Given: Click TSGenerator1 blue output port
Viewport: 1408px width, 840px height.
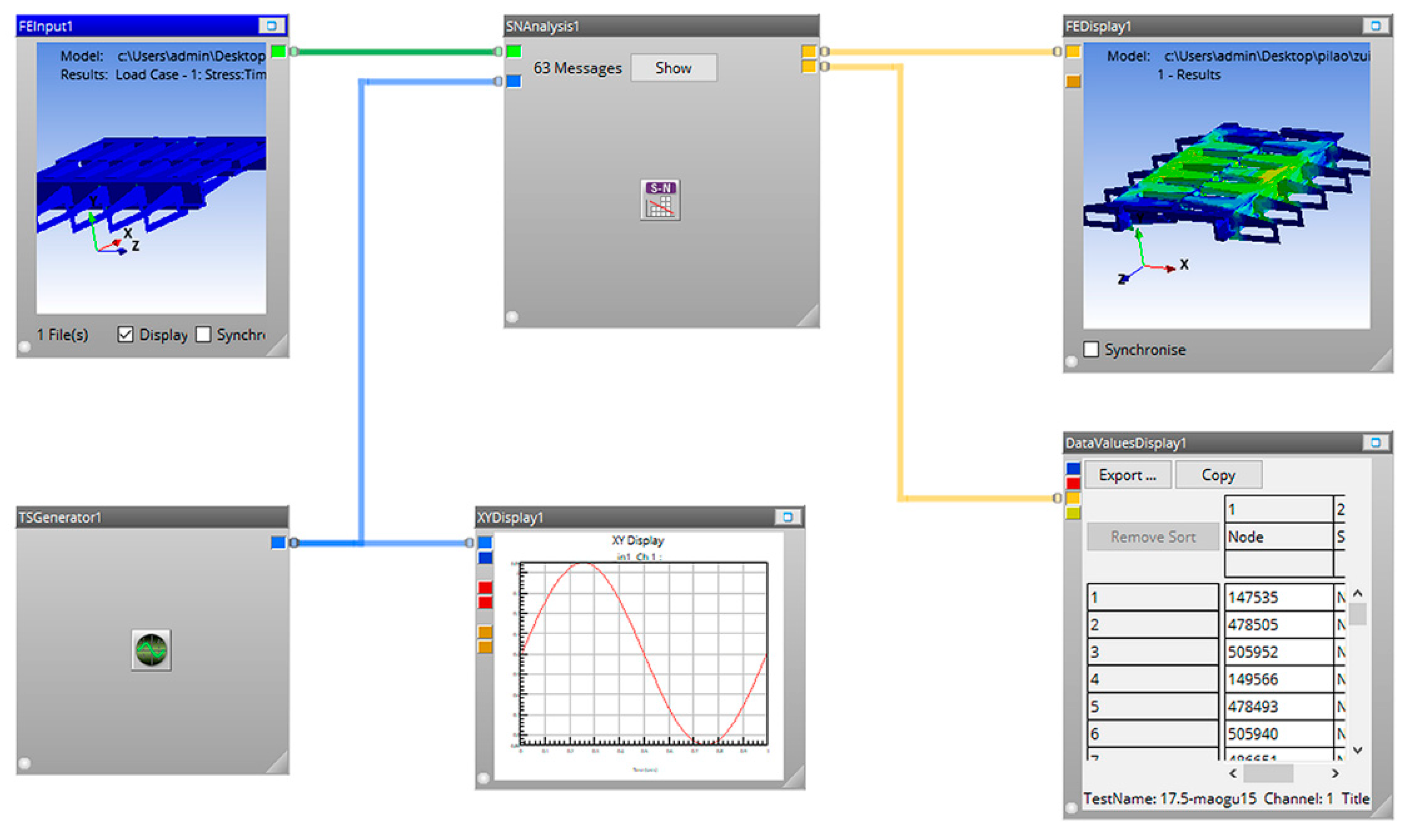Looking at the screenshot, I should (x=278, y=542).
